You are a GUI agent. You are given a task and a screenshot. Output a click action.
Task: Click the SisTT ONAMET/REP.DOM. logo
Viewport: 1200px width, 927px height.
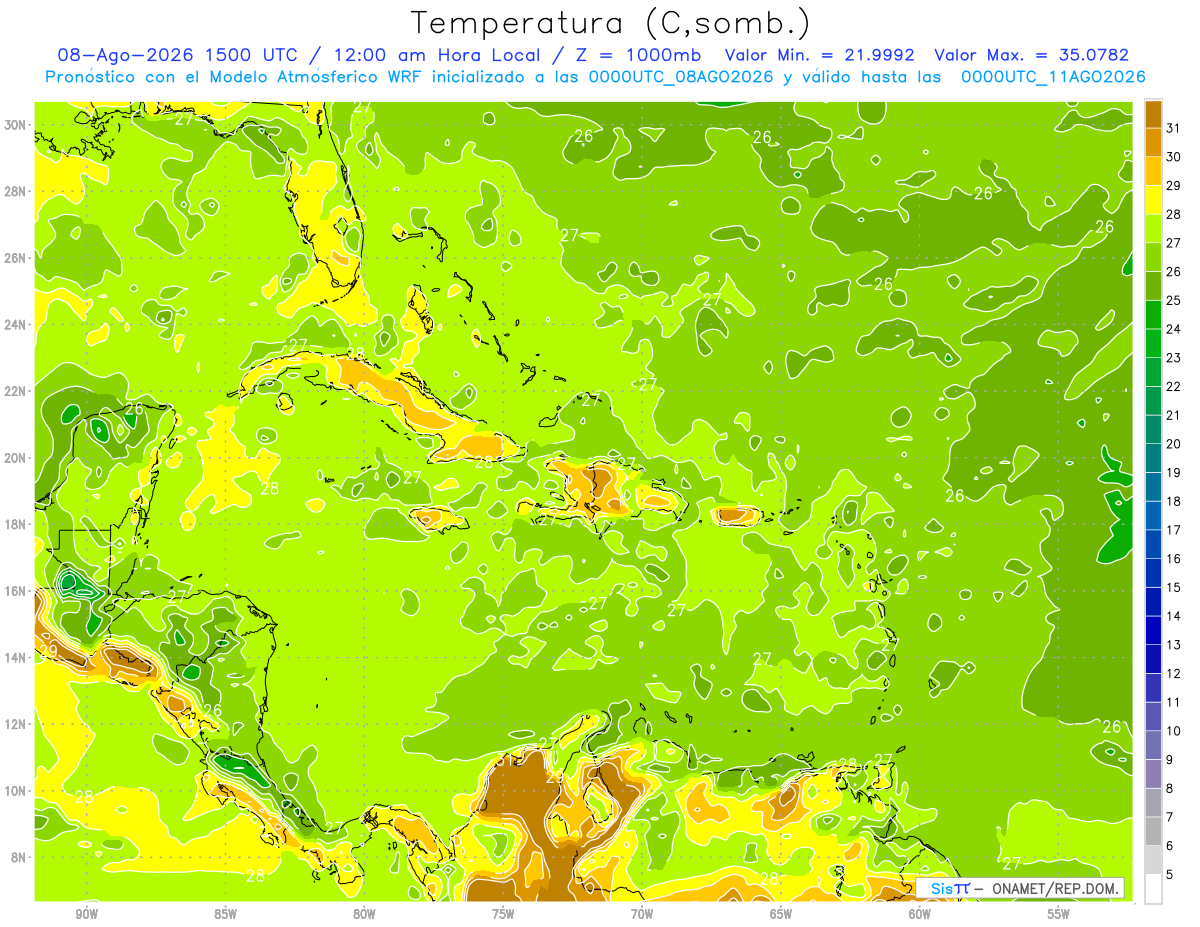(1020, 888)
